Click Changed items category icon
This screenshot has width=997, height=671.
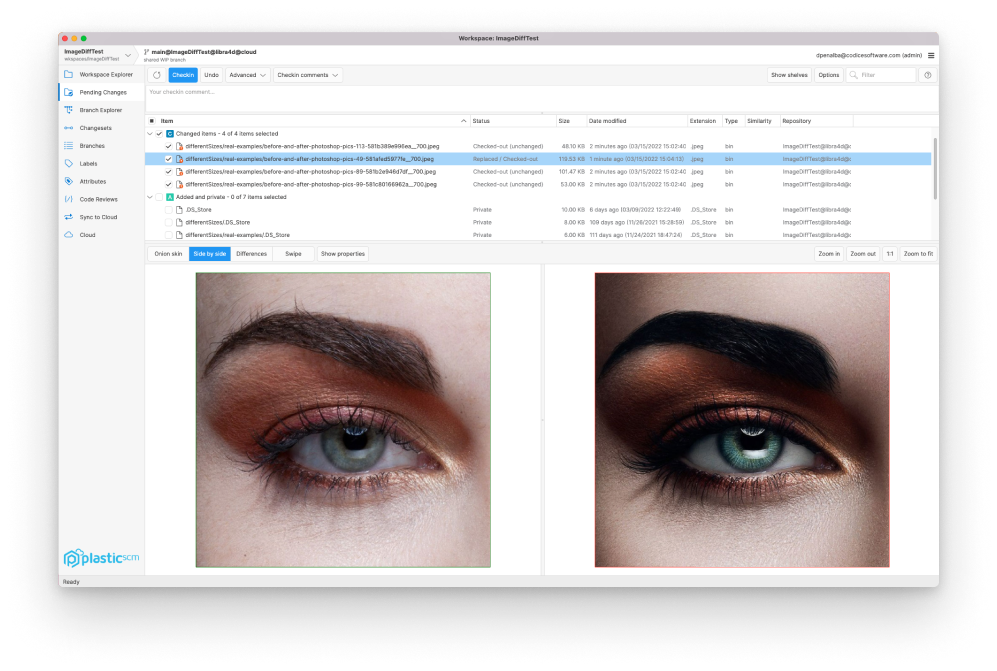coord(170,134)
